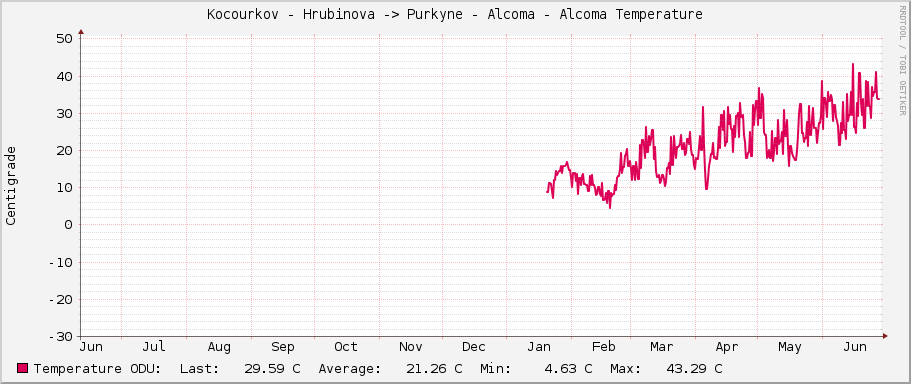This screenshot has height=384, width=911.
Task: Click the 'Apr' x-axis label
Action: click(x=727, y=347)
